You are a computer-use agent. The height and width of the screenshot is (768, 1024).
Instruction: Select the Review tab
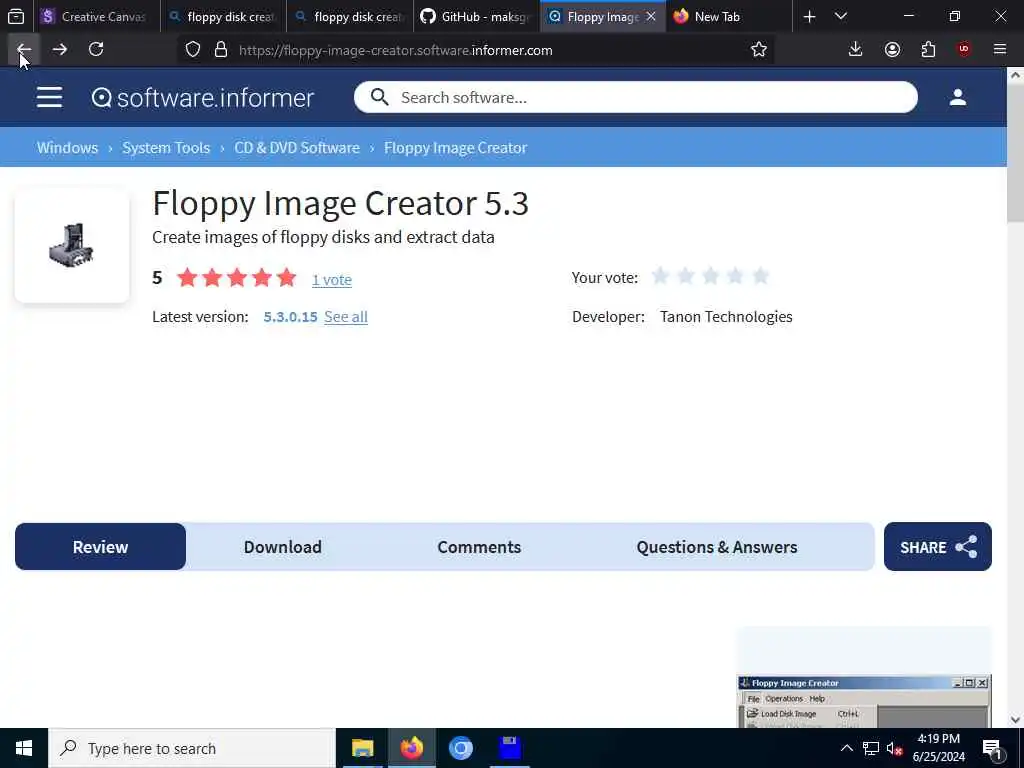(101, 547)
